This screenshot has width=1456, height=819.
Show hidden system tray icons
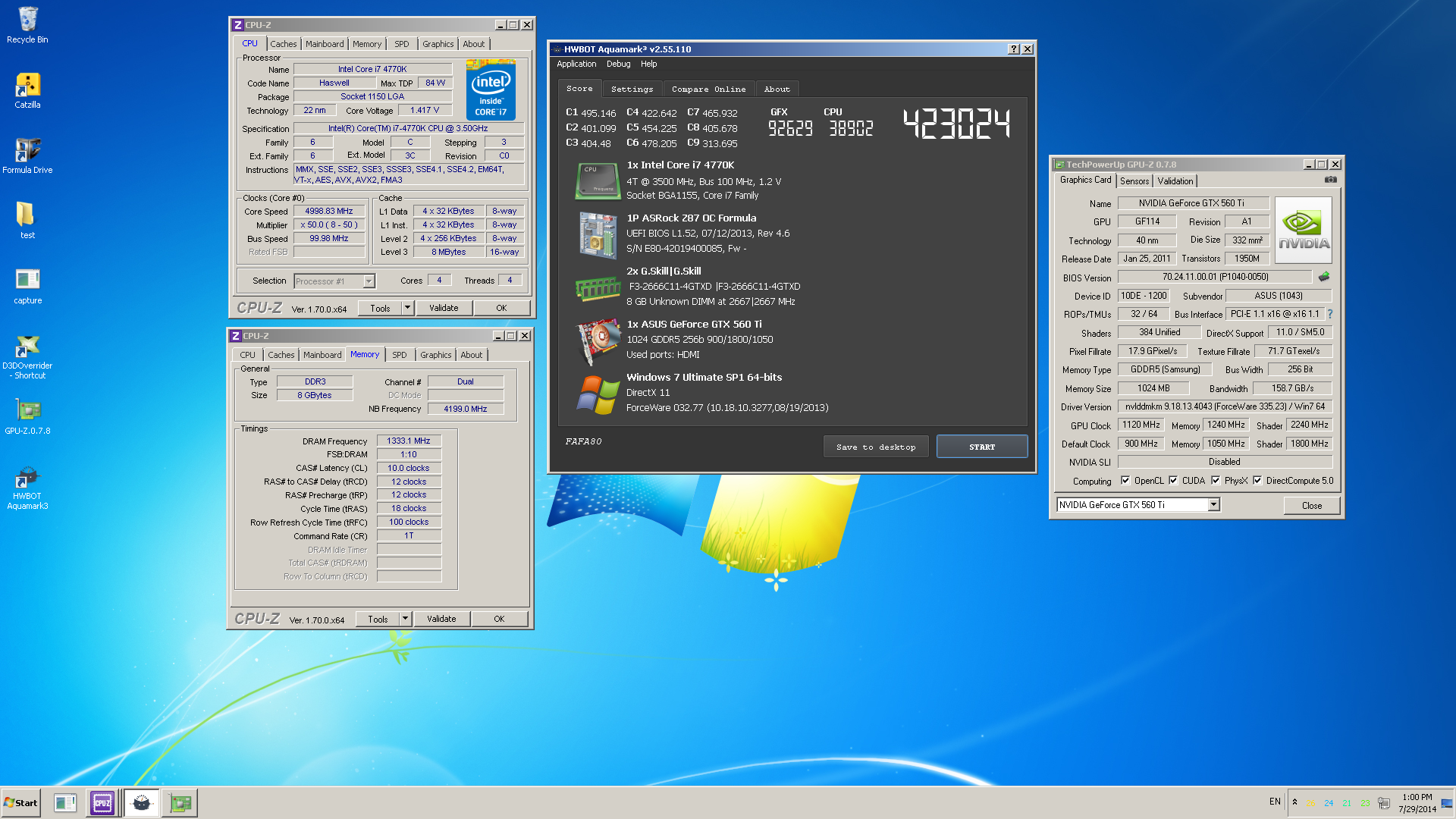[1294, 802]
